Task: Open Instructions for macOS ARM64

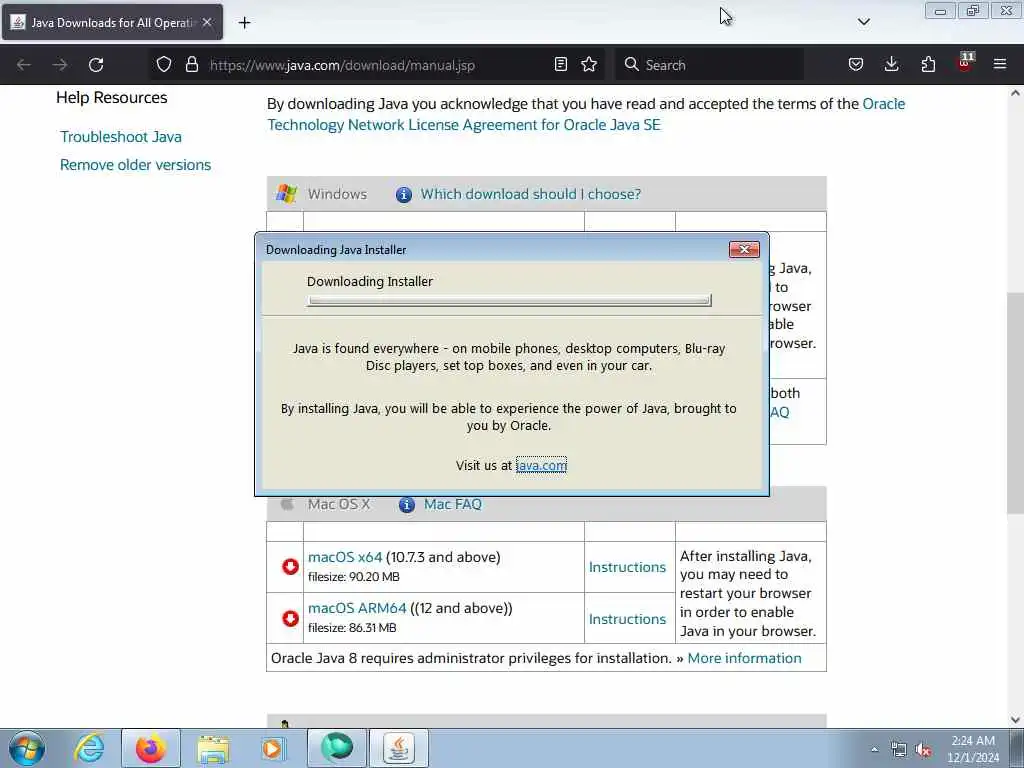Action: click(x=627, y=618)
